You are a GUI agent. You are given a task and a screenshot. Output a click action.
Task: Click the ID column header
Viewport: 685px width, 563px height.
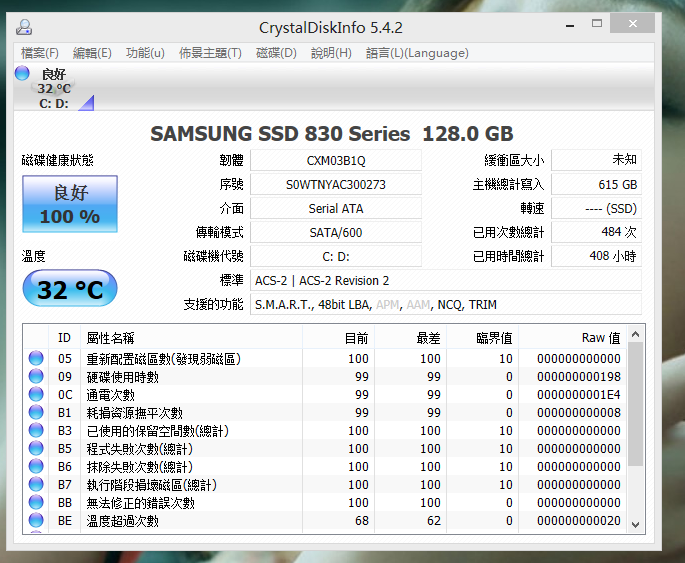[64, 337]
